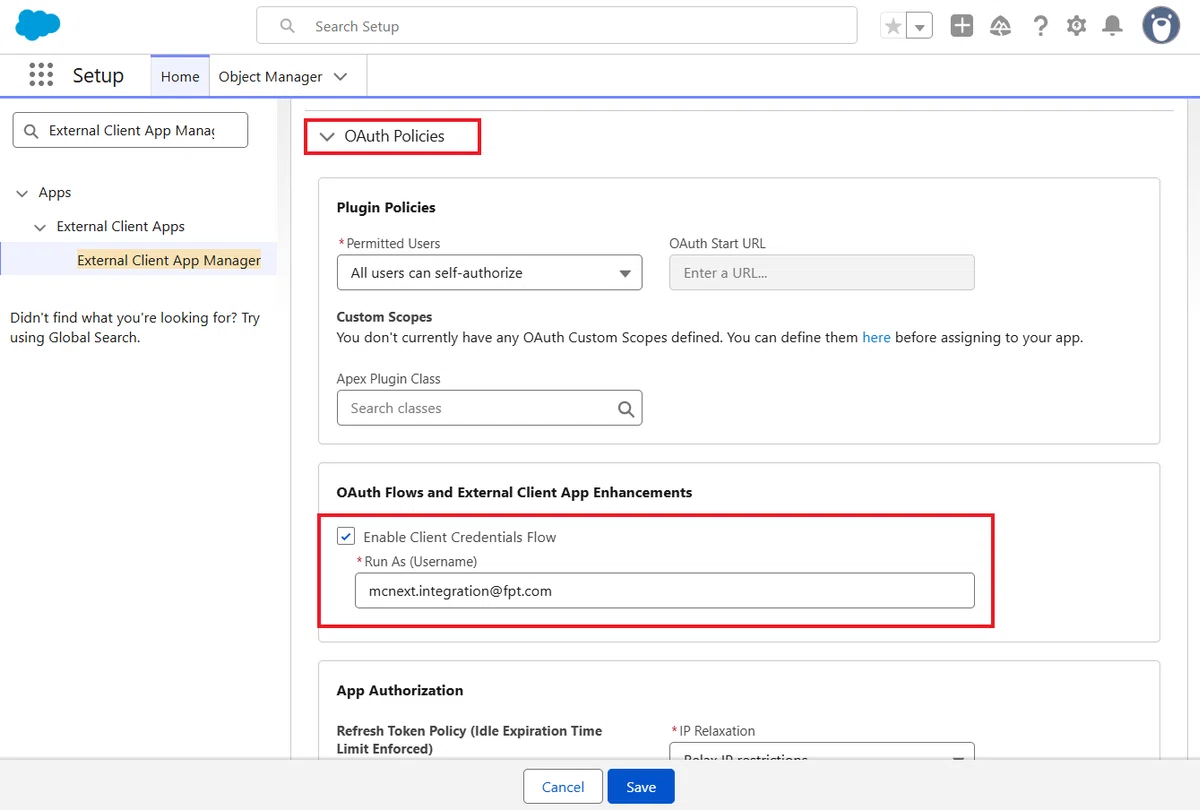Image resolution: width=1200 pixels, height=810 pixels.
Task: Open the notifications bell icon
Action: tap(1112, 26)
